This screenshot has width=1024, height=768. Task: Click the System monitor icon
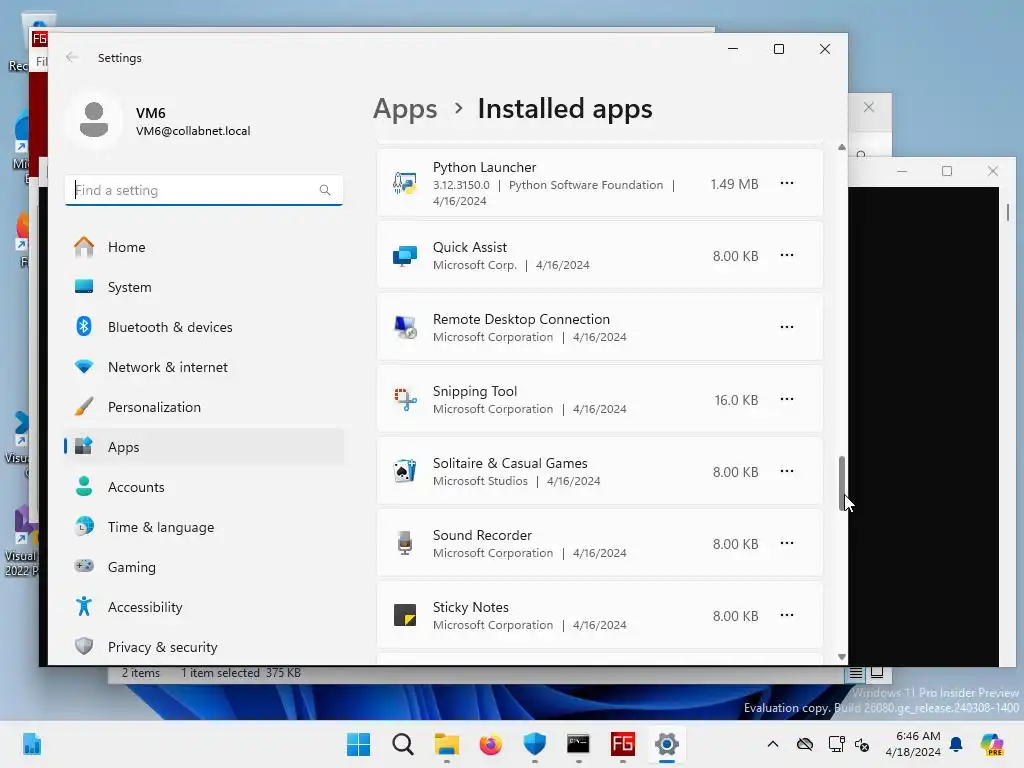click(84, 286)
